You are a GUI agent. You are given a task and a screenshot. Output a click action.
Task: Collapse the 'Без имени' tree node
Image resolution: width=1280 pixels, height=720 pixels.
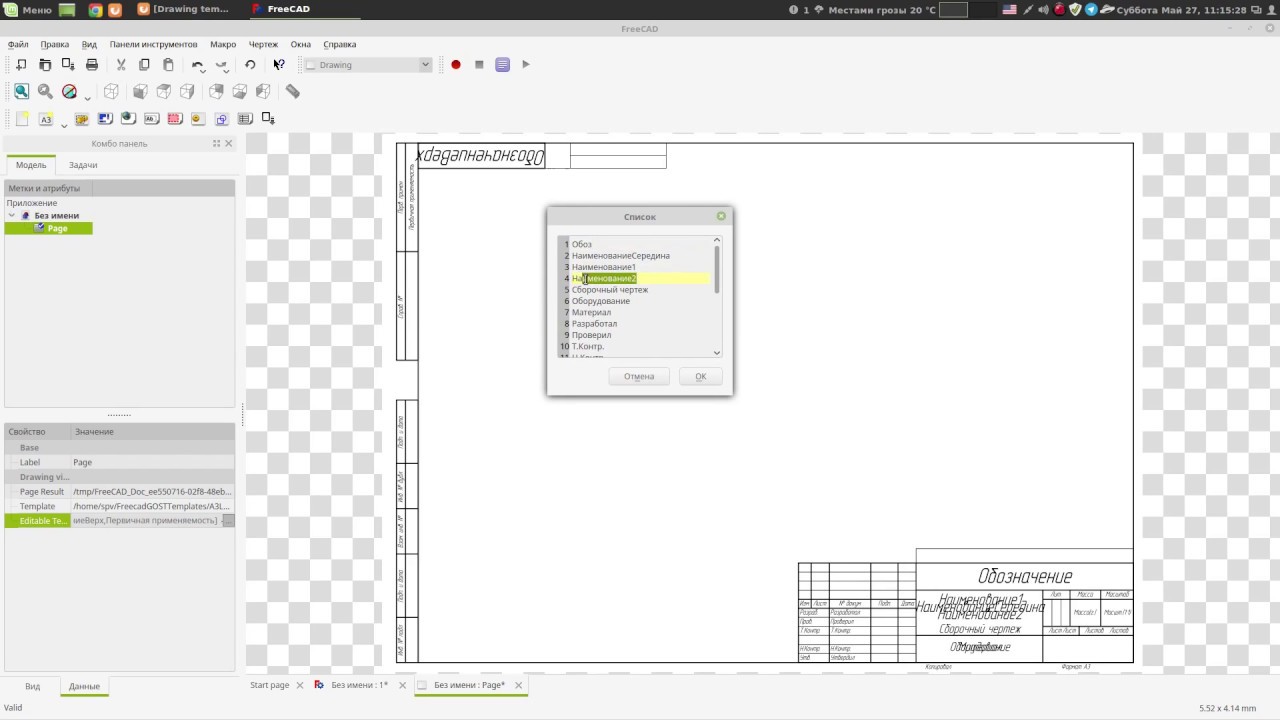pos(12,215)
